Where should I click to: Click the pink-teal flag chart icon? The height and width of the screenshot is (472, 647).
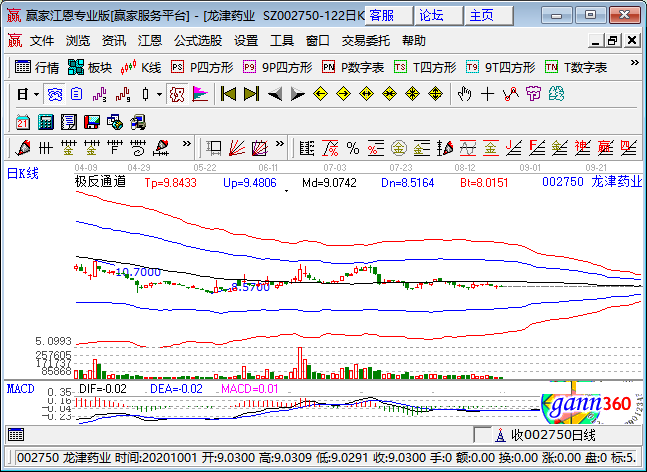coord(200,94)
